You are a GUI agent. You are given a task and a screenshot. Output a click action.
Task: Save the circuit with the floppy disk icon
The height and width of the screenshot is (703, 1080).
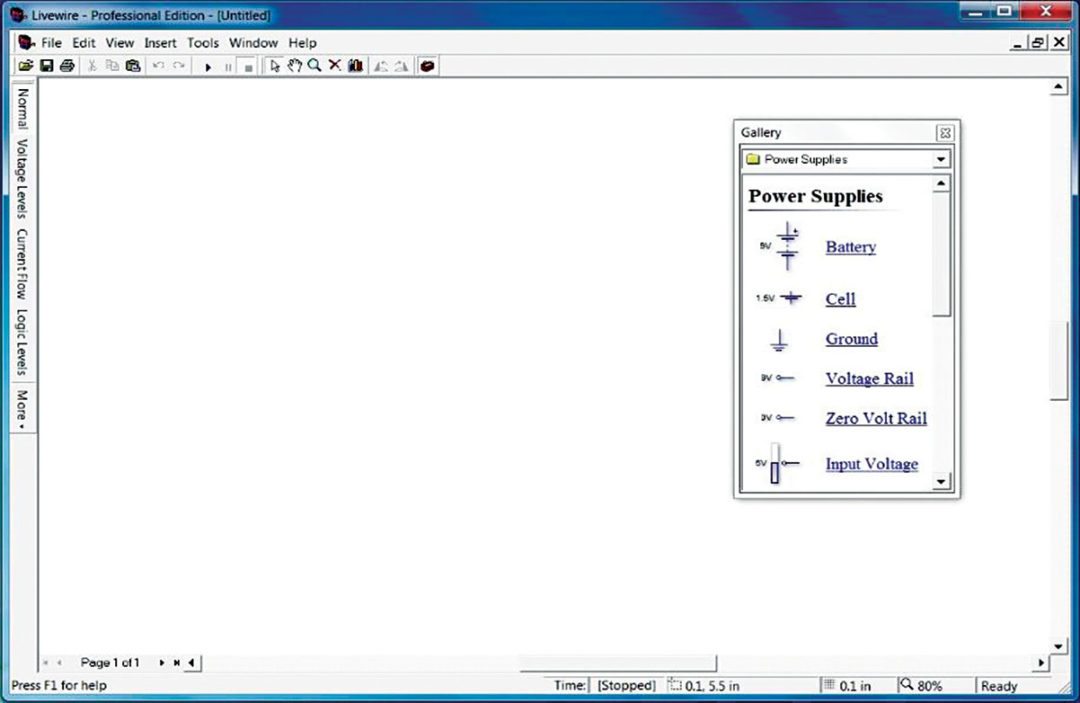point(46,66)
